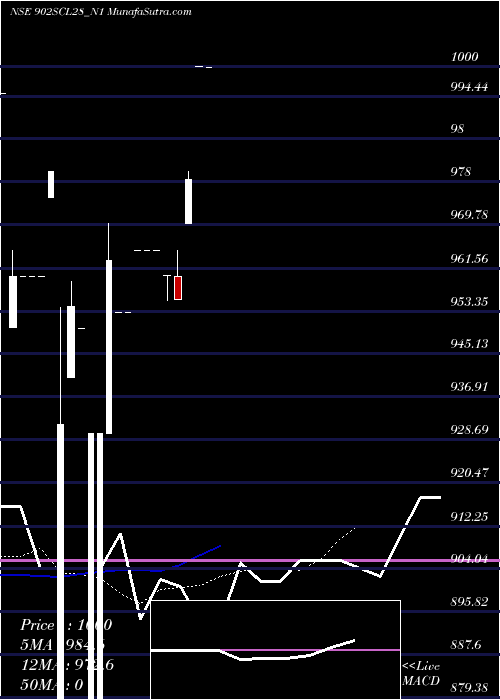Click the pink horizontal line at 904.04
Image resolution: width=500 pixels, height=700 pixels.
coord(250,560)
